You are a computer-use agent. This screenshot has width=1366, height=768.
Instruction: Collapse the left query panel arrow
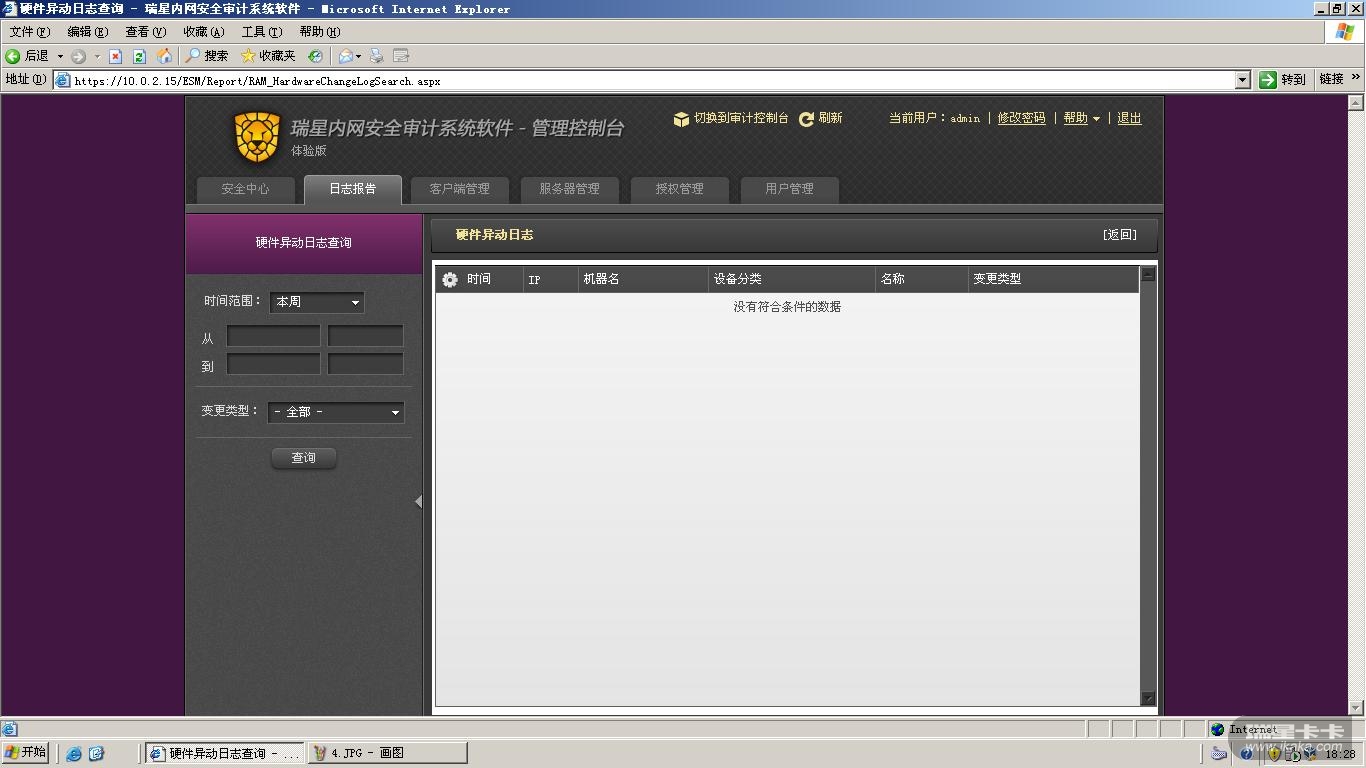[418, 502]
